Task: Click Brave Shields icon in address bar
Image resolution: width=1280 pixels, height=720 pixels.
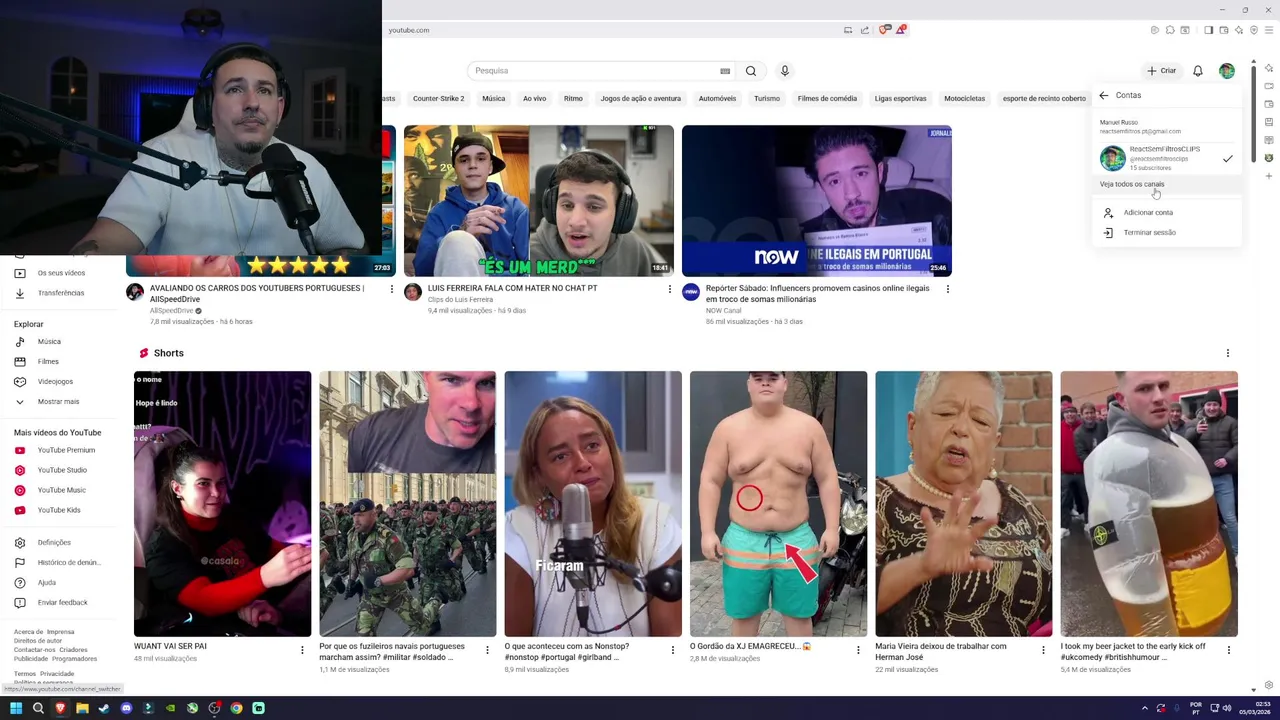Action: [884, 30]
